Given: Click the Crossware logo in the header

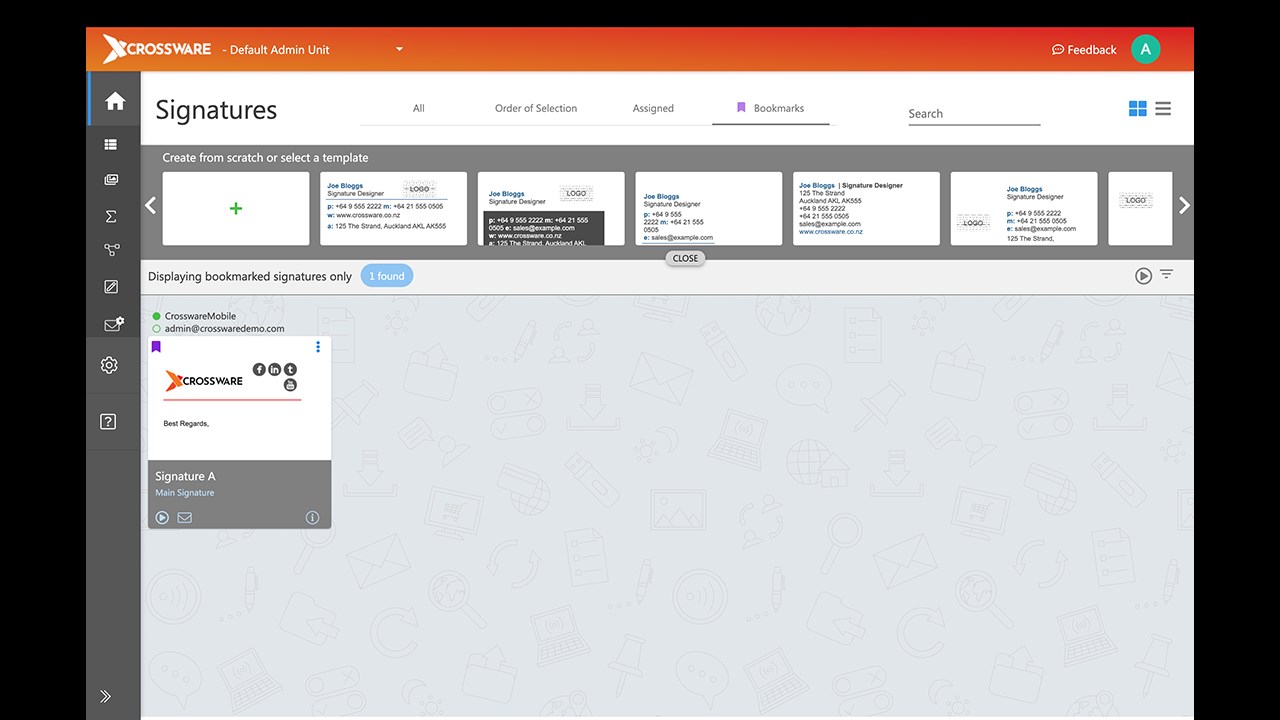Looking at the screenshot, I should pos(157,48).
